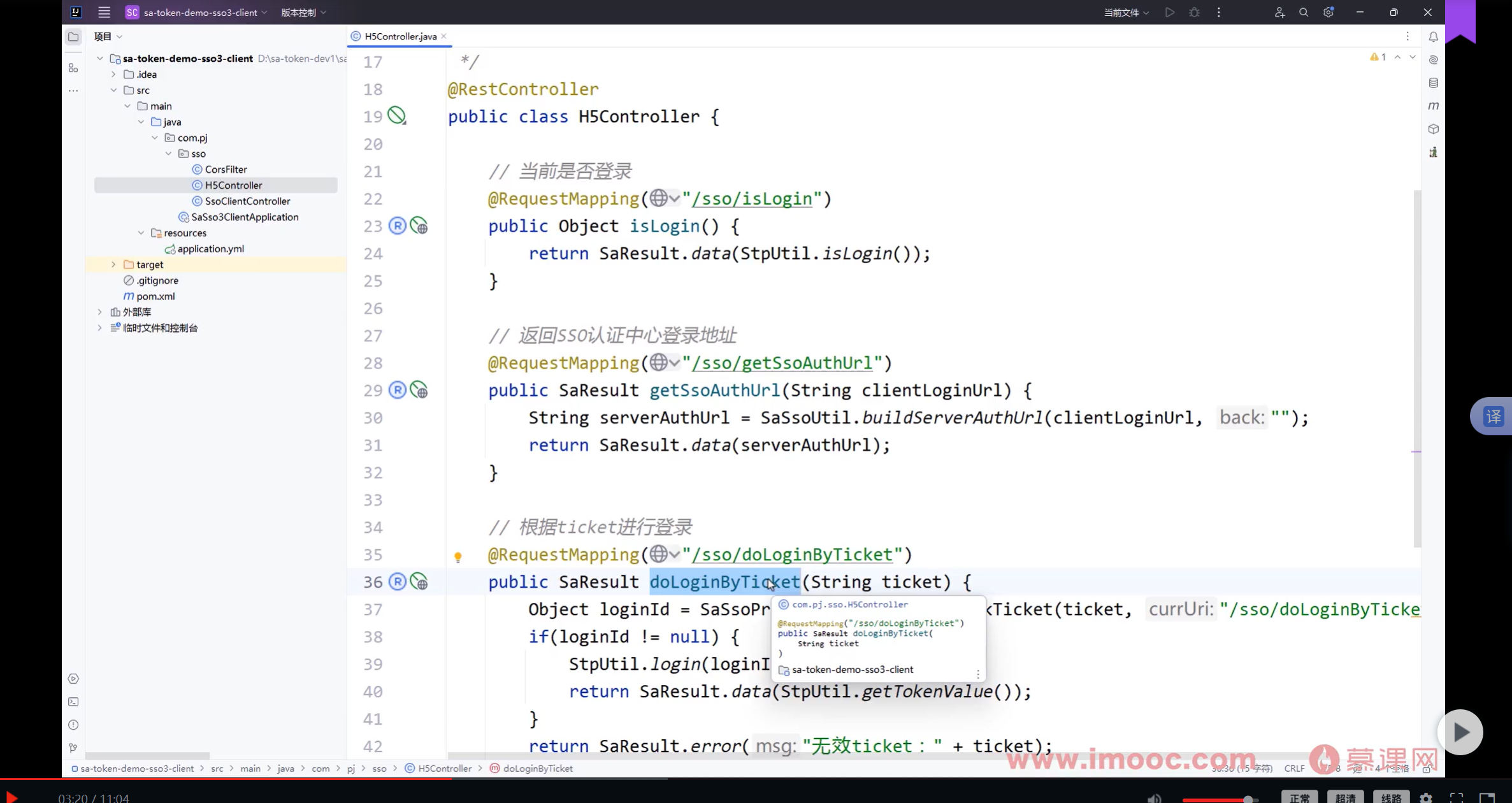1512x803 pixels.
Task: Expand the .idea folder
Action: pyautogui.click(x=113, y=74)
